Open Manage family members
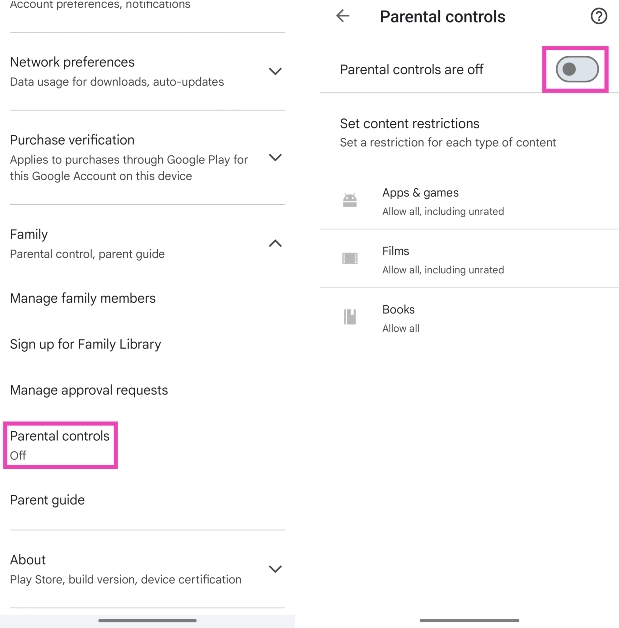 (x=83, y=298)
